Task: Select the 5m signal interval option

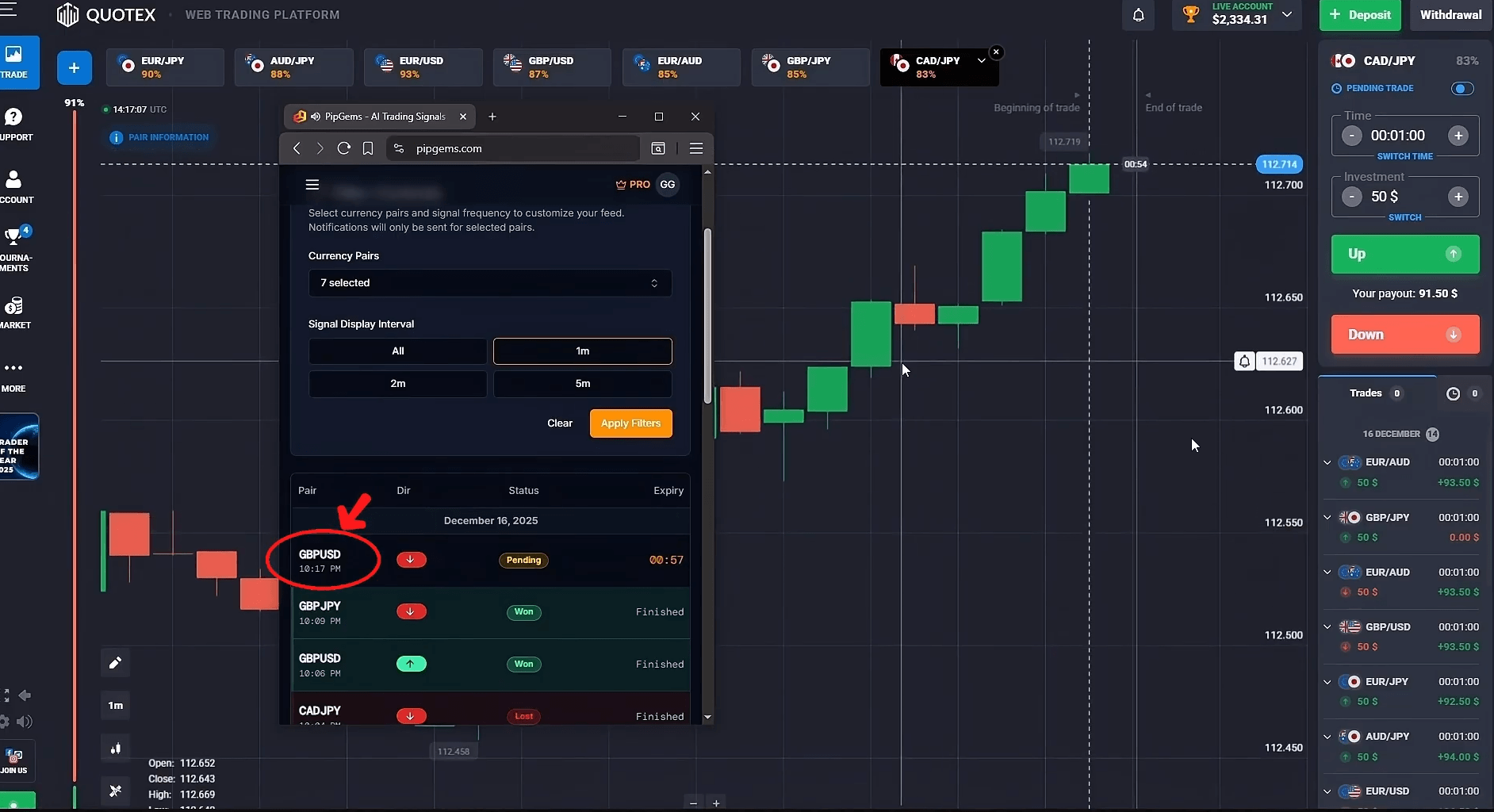Action: tap(583, 384)
